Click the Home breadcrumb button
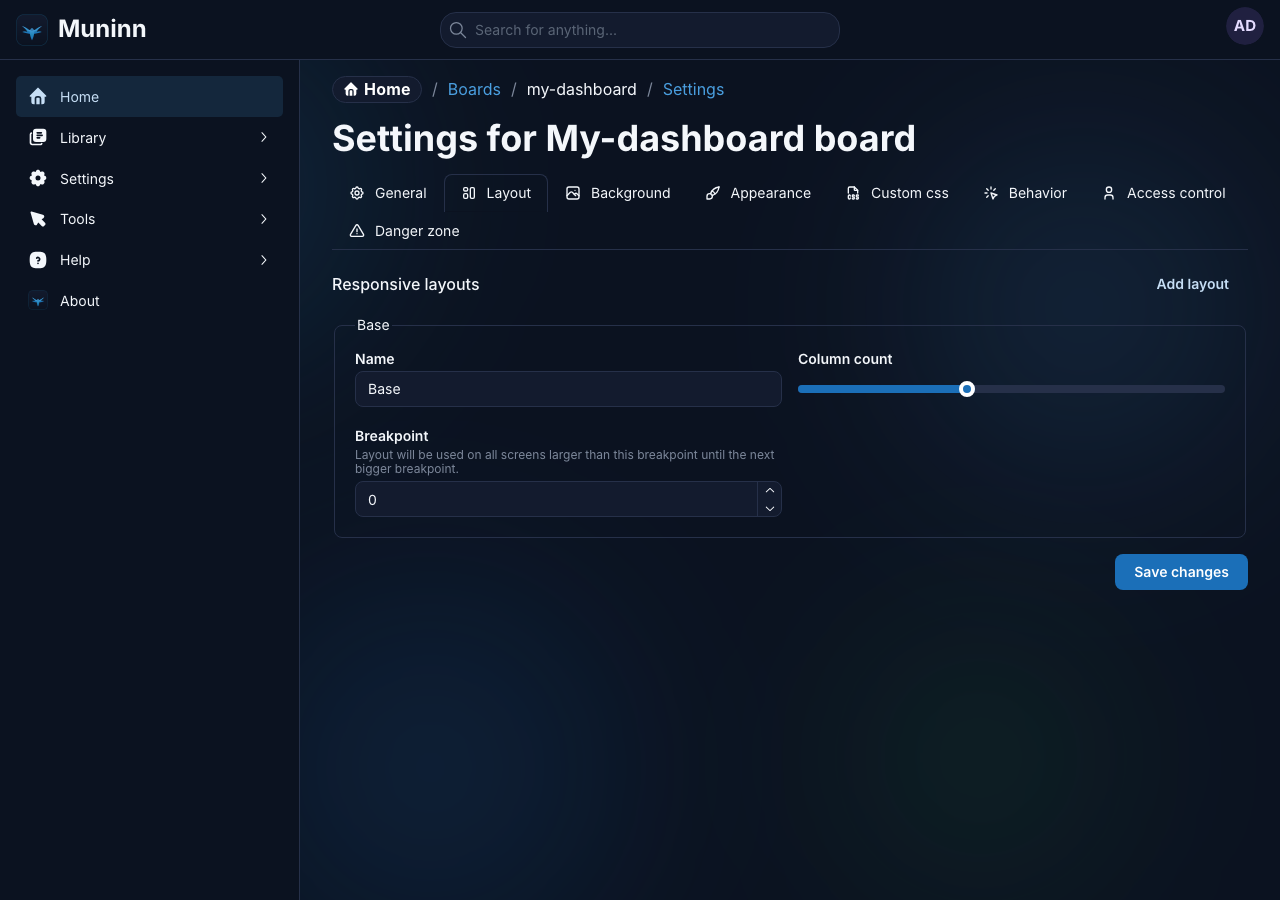The width and height of the screenshot is (1280, 900). pyautogui.click(x=377, y=90)
